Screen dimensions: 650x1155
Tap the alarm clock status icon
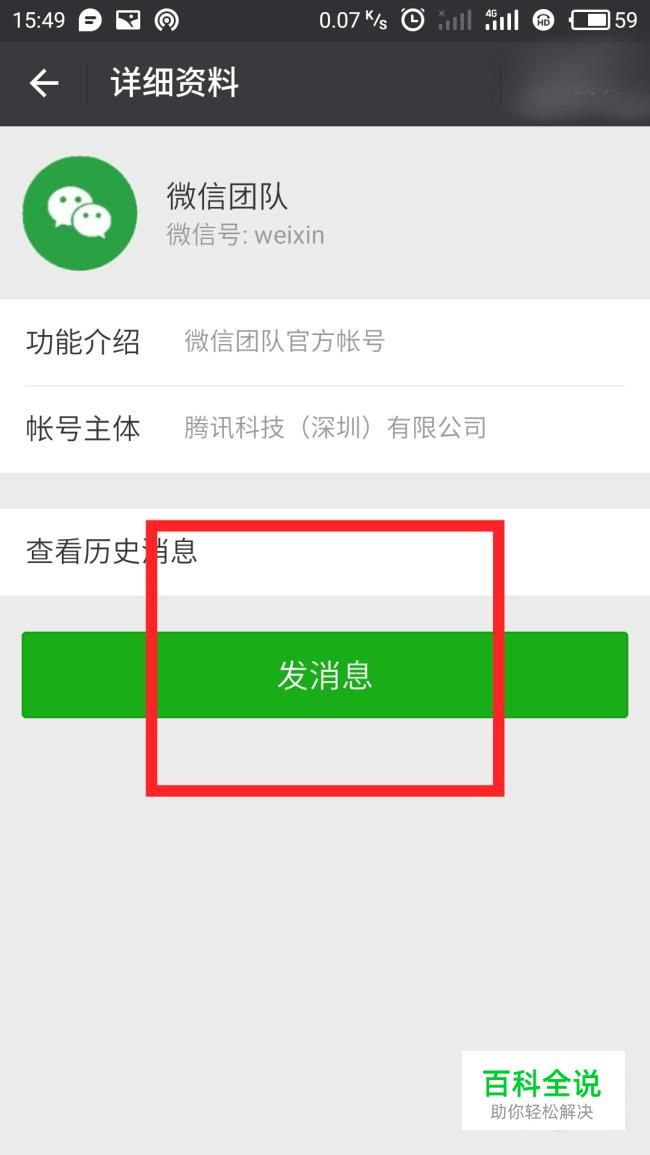[x=413, y=20]
